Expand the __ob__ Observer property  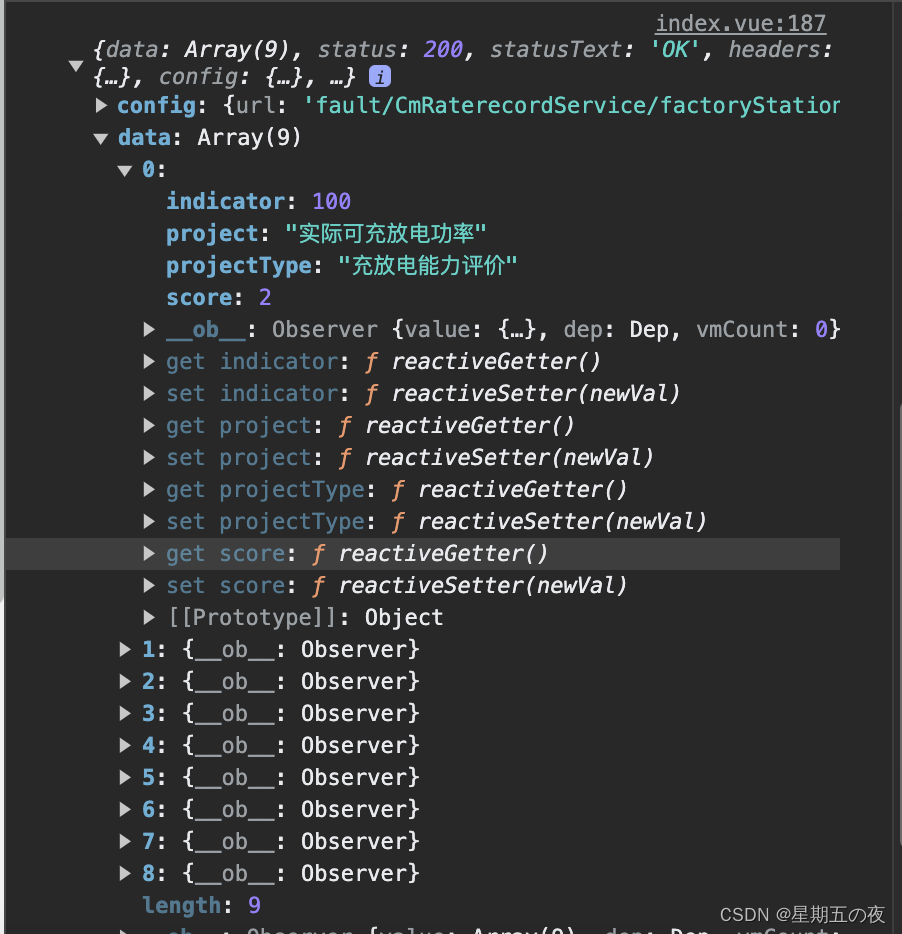149,329
